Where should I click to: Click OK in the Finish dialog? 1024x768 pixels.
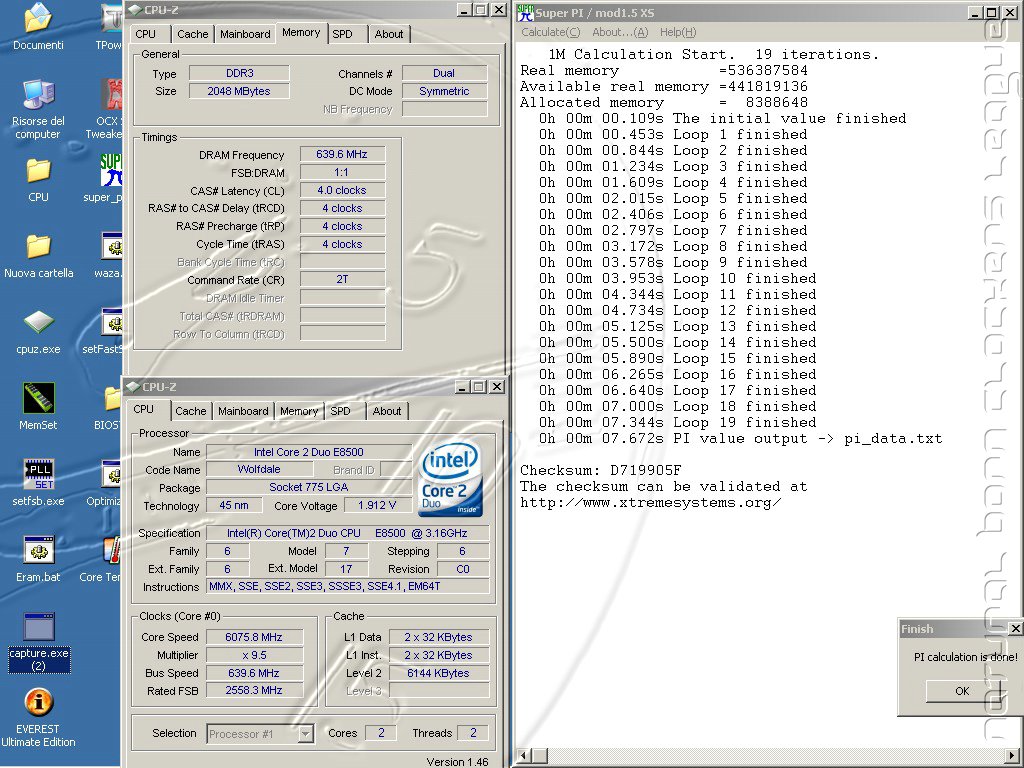962,690
